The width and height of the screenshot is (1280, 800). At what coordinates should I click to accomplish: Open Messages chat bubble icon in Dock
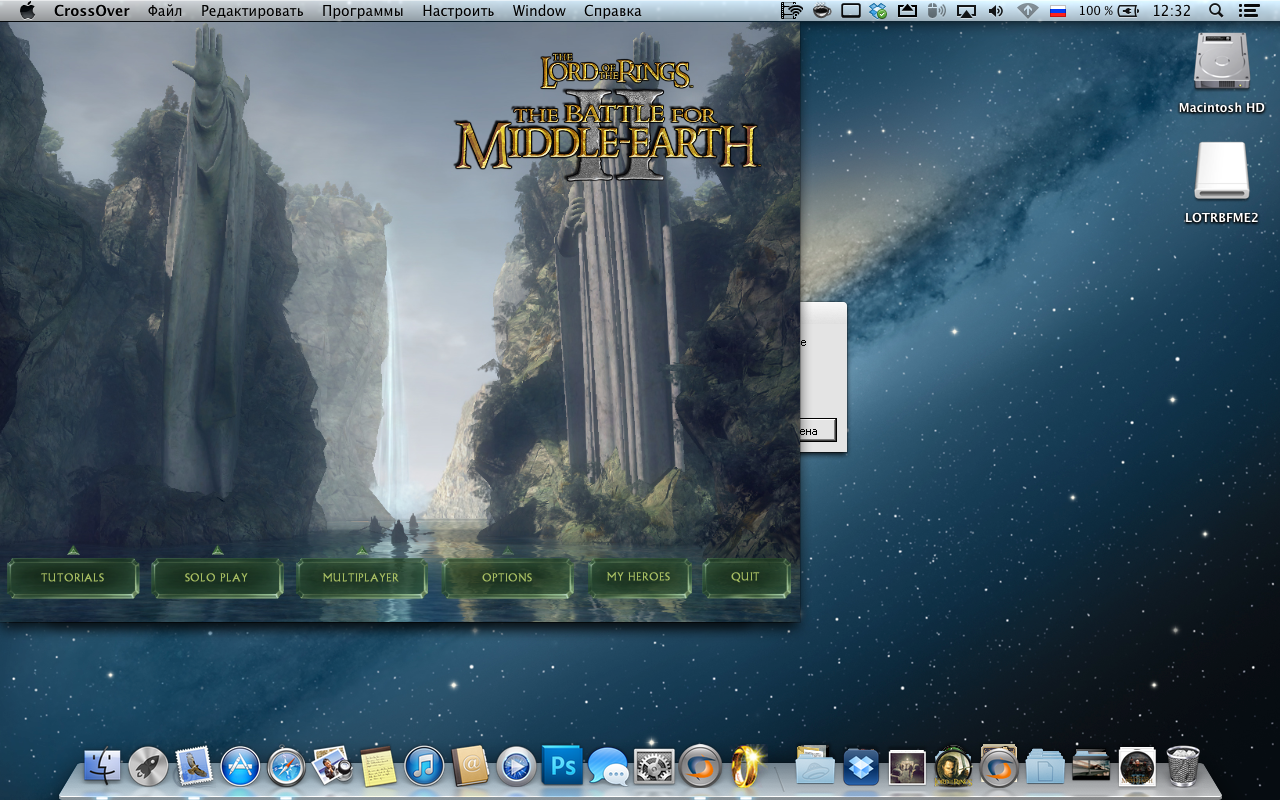tap(608, 767)
